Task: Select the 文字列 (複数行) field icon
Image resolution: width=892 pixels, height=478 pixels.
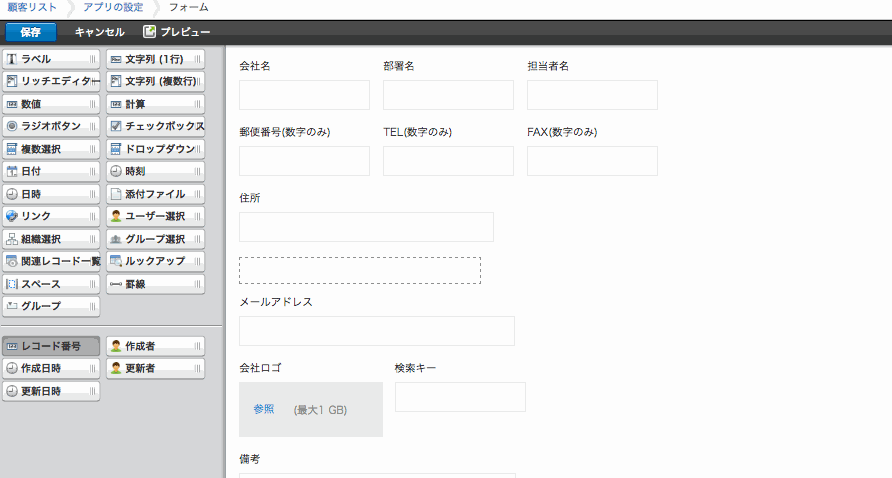Action: [x=115, y=81]
